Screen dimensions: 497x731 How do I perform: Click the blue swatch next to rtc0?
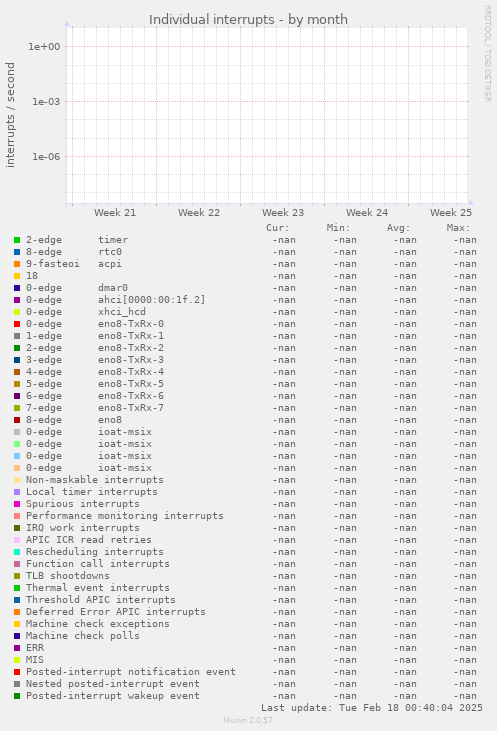[x=17, y=252]
